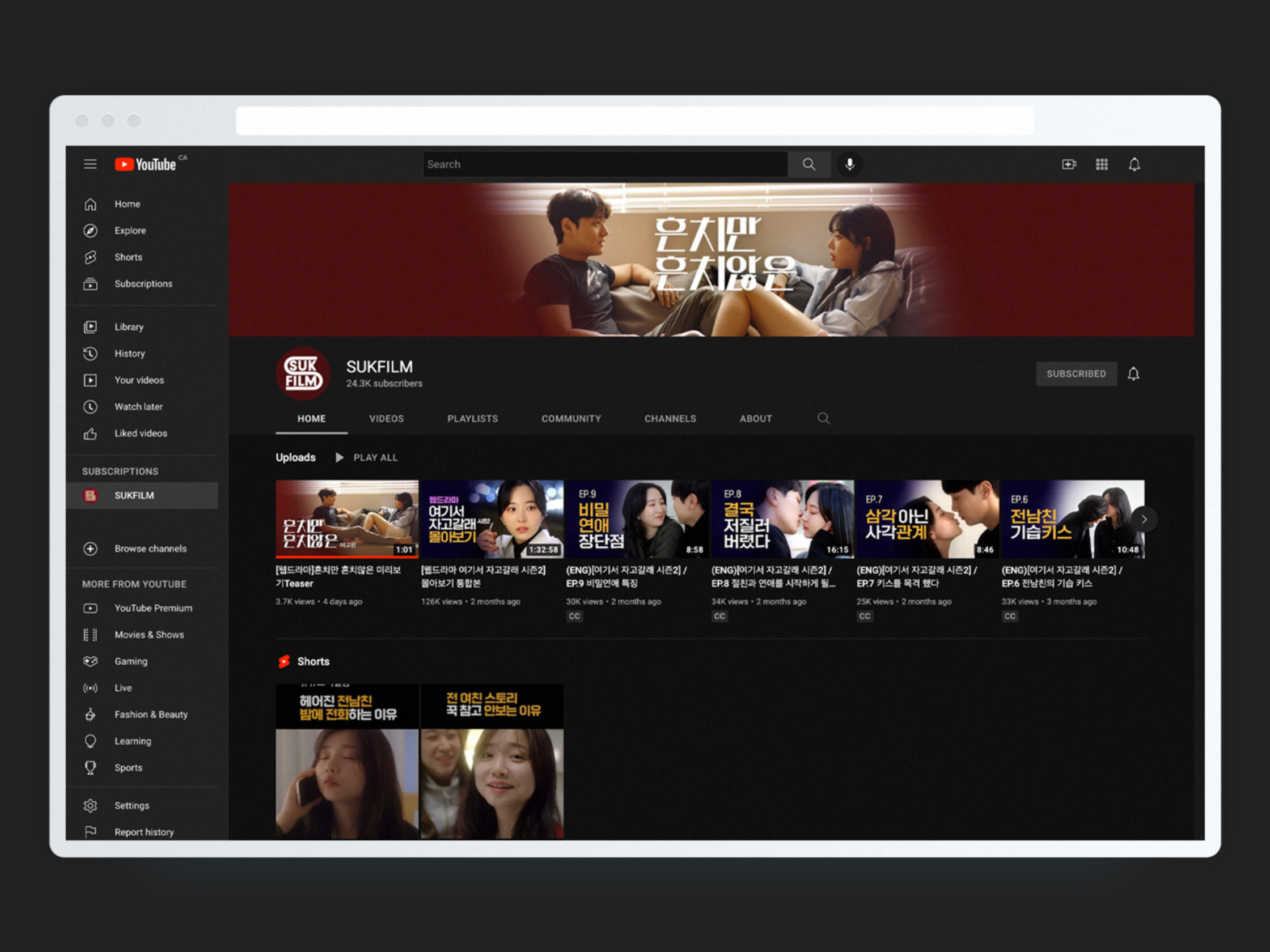The height and width of the screenshot is (952, 1270).
Task: Click the SUBSCRIBED button
Action: point(1076,373)
